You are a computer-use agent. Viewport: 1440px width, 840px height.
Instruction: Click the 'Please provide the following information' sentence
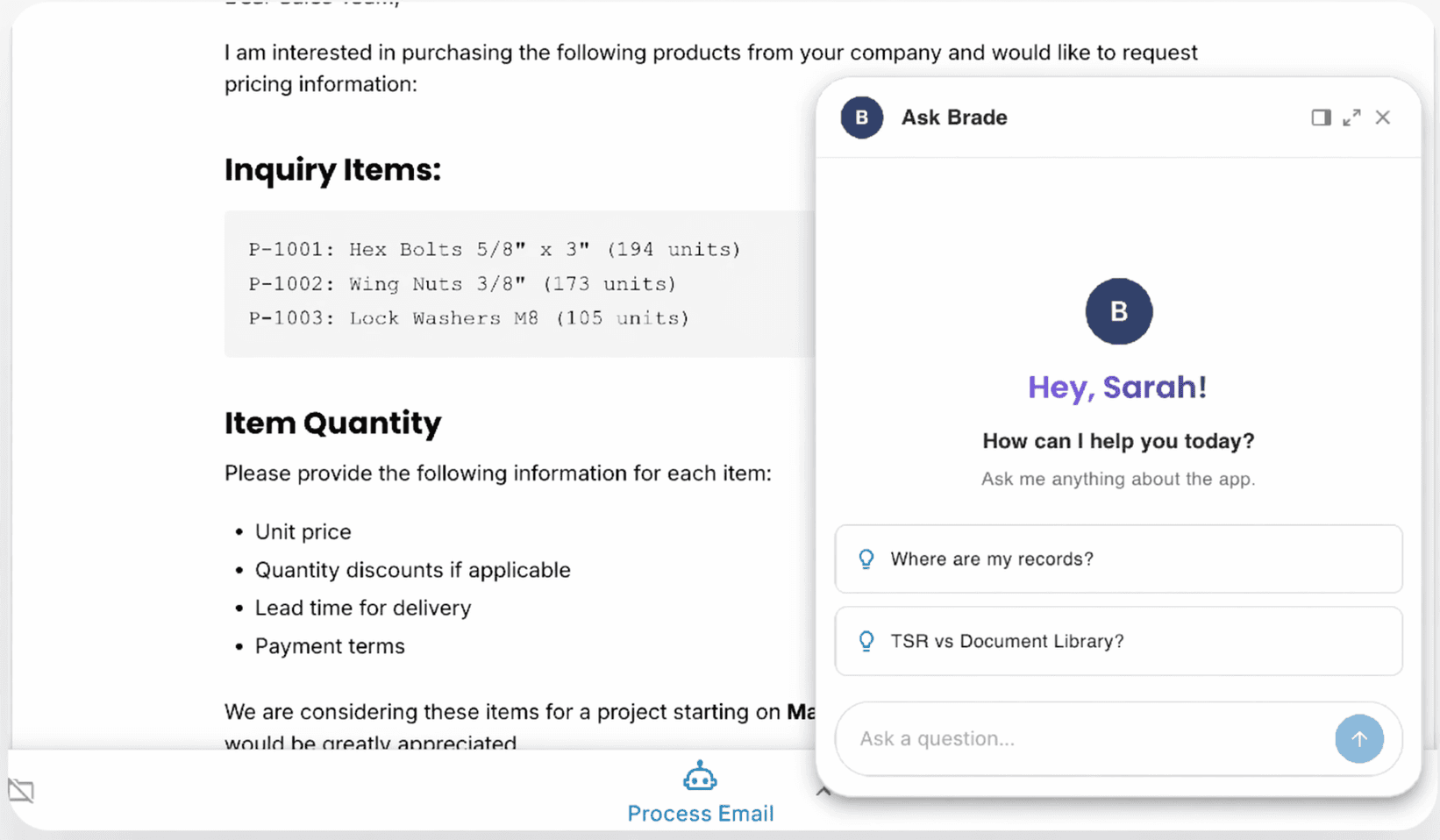498,473
